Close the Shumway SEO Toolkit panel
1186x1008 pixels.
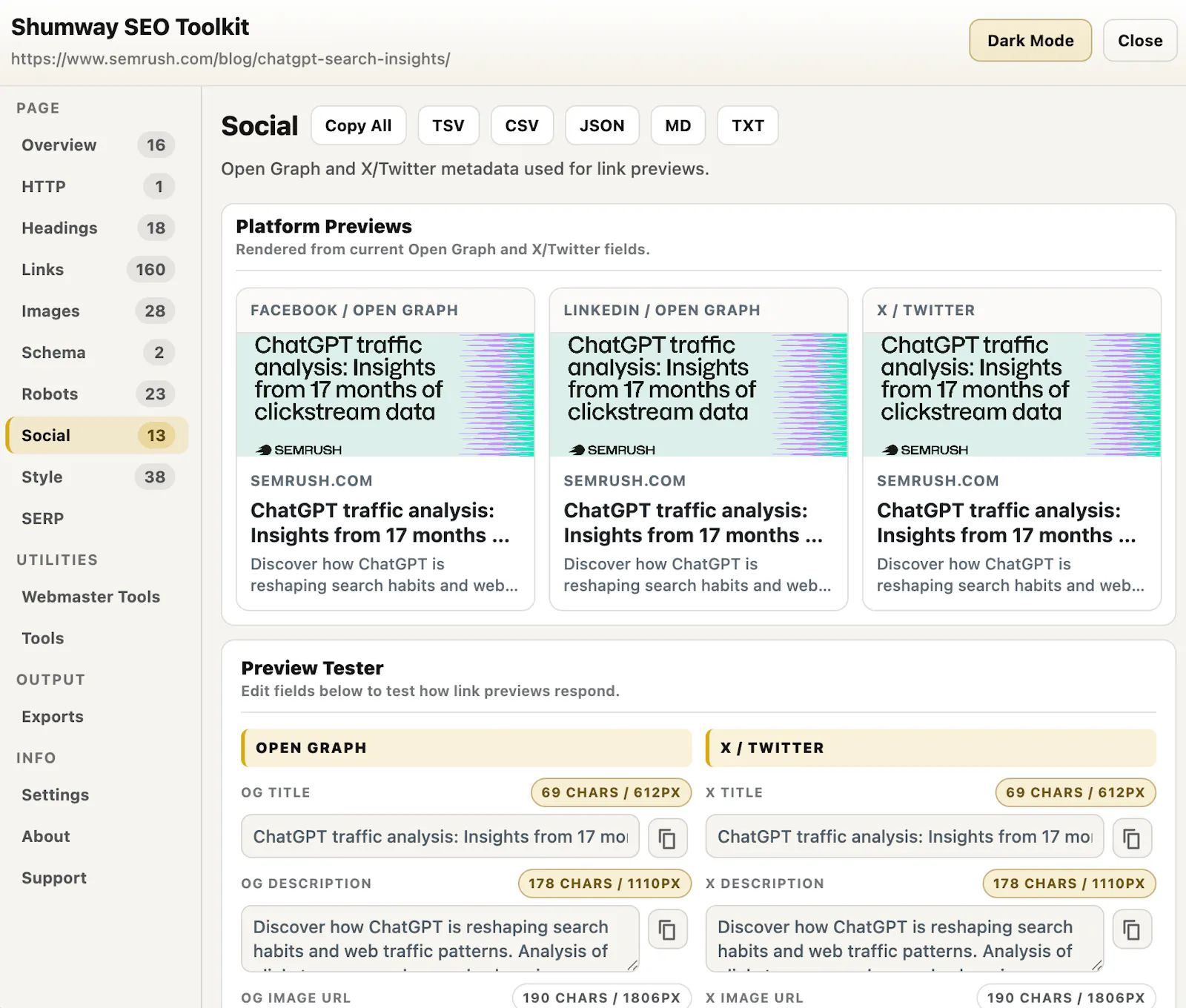[1140, 41]
